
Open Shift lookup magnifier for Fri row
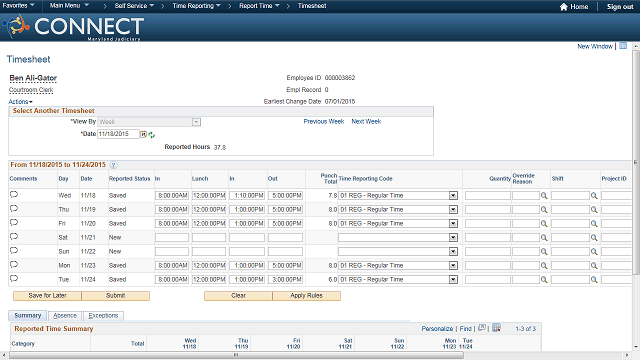click(x=594, y=224)
